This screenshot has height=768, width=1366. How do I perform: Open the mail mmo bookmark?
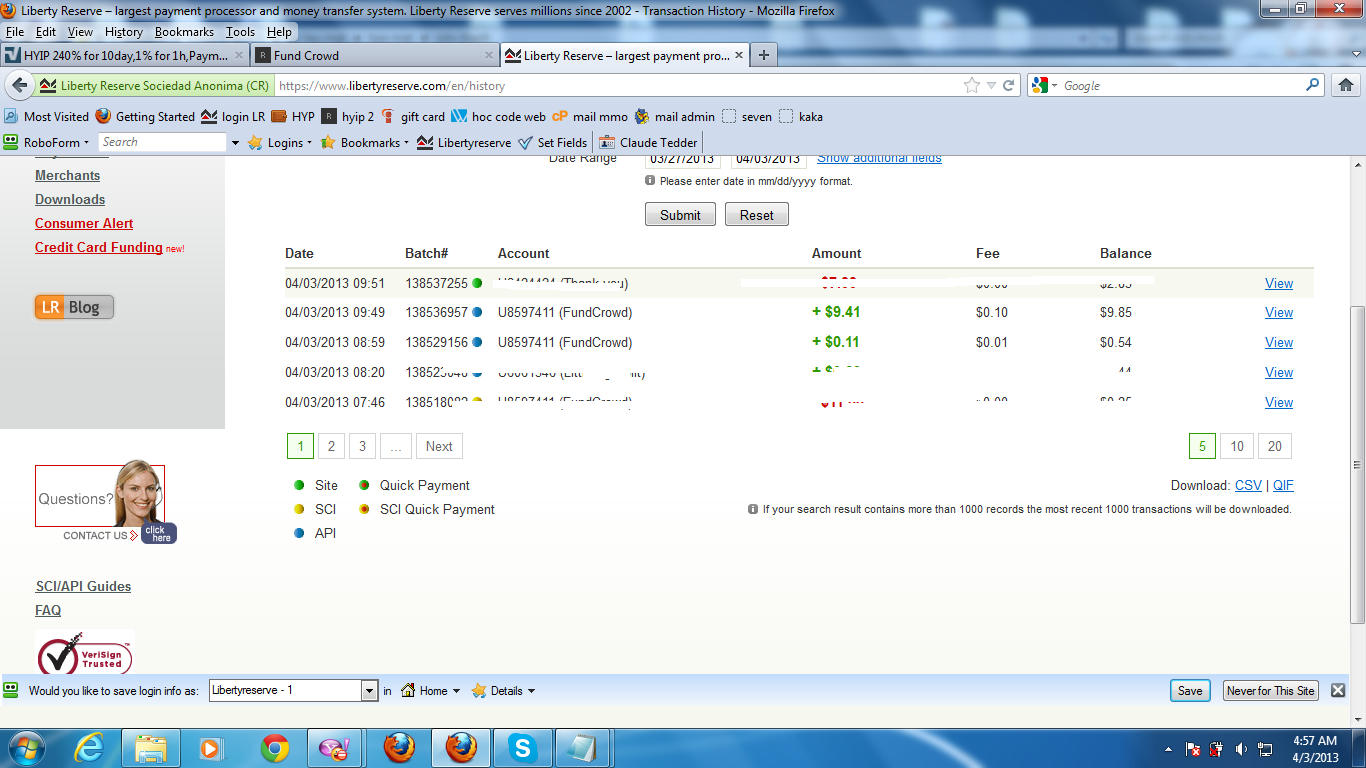(x=590, y=117)
